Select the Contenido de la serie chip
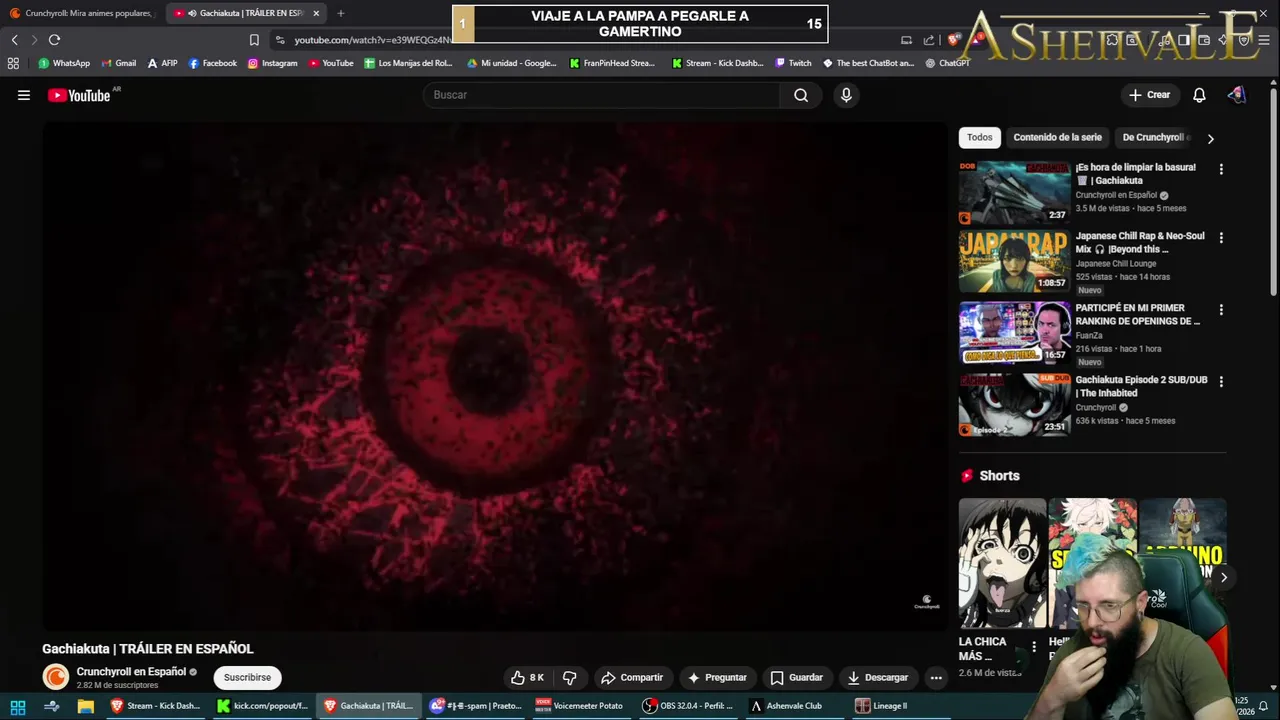1280x720 pixels. coord(1057,138)
